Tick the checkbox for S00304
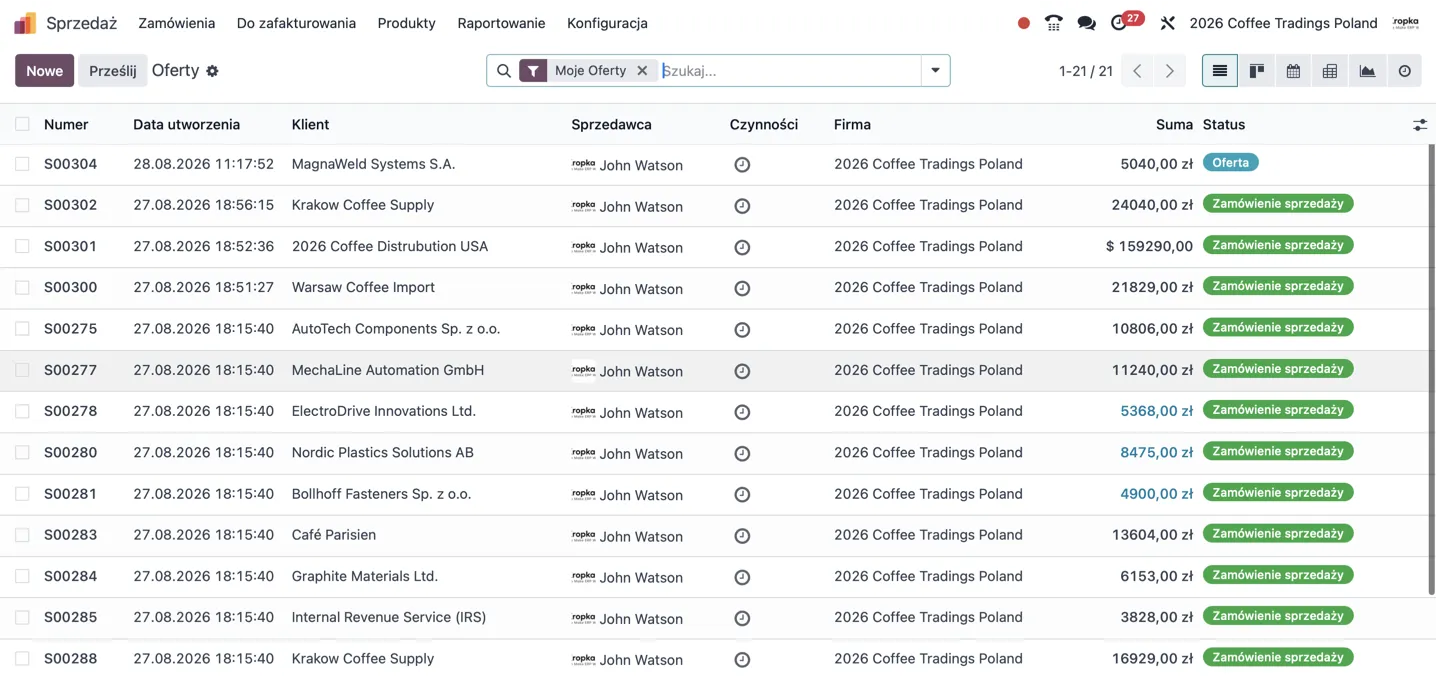Screen dimensions: 1437x679 (x=22, y=164)
